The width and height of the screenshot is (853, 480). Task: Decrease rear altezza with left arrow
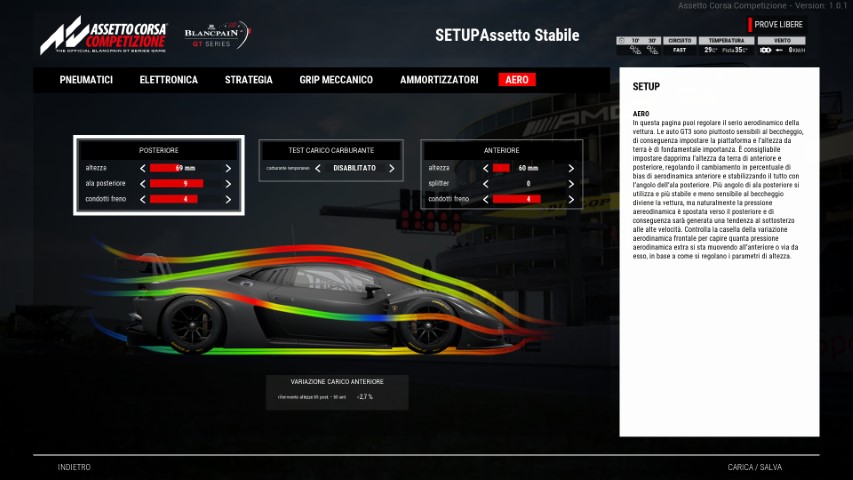tap(143, 168)
